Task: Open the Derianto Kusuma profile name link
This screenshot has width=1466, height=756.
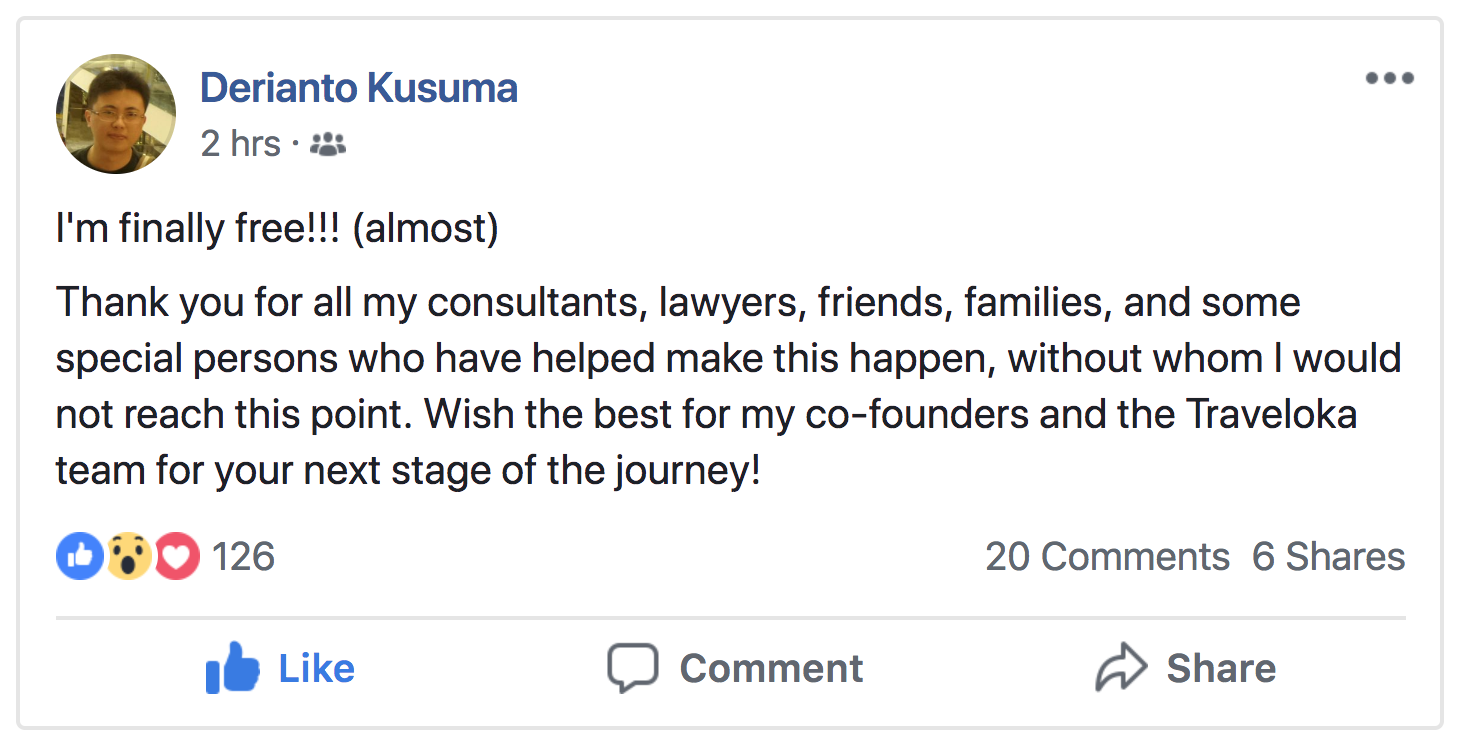Action: click(x=359, y=88)
